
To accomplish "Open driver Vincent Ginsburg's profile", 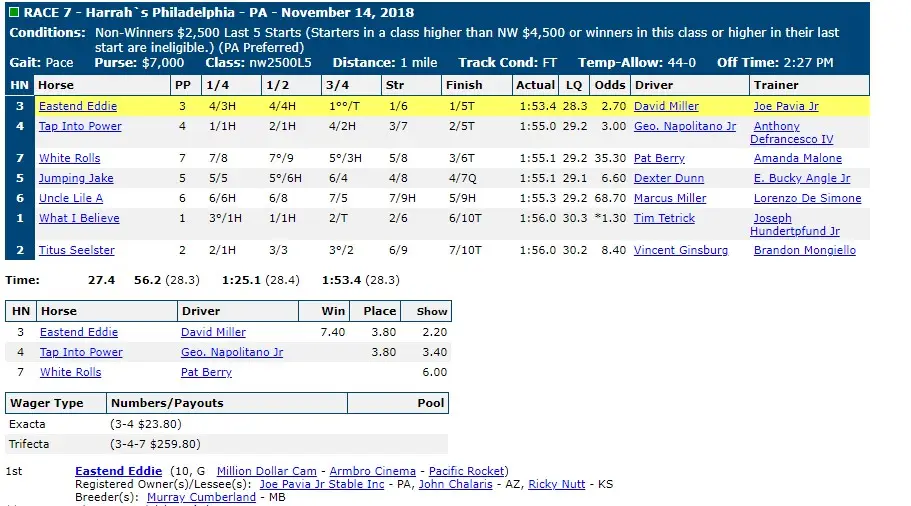I will 680,250.
